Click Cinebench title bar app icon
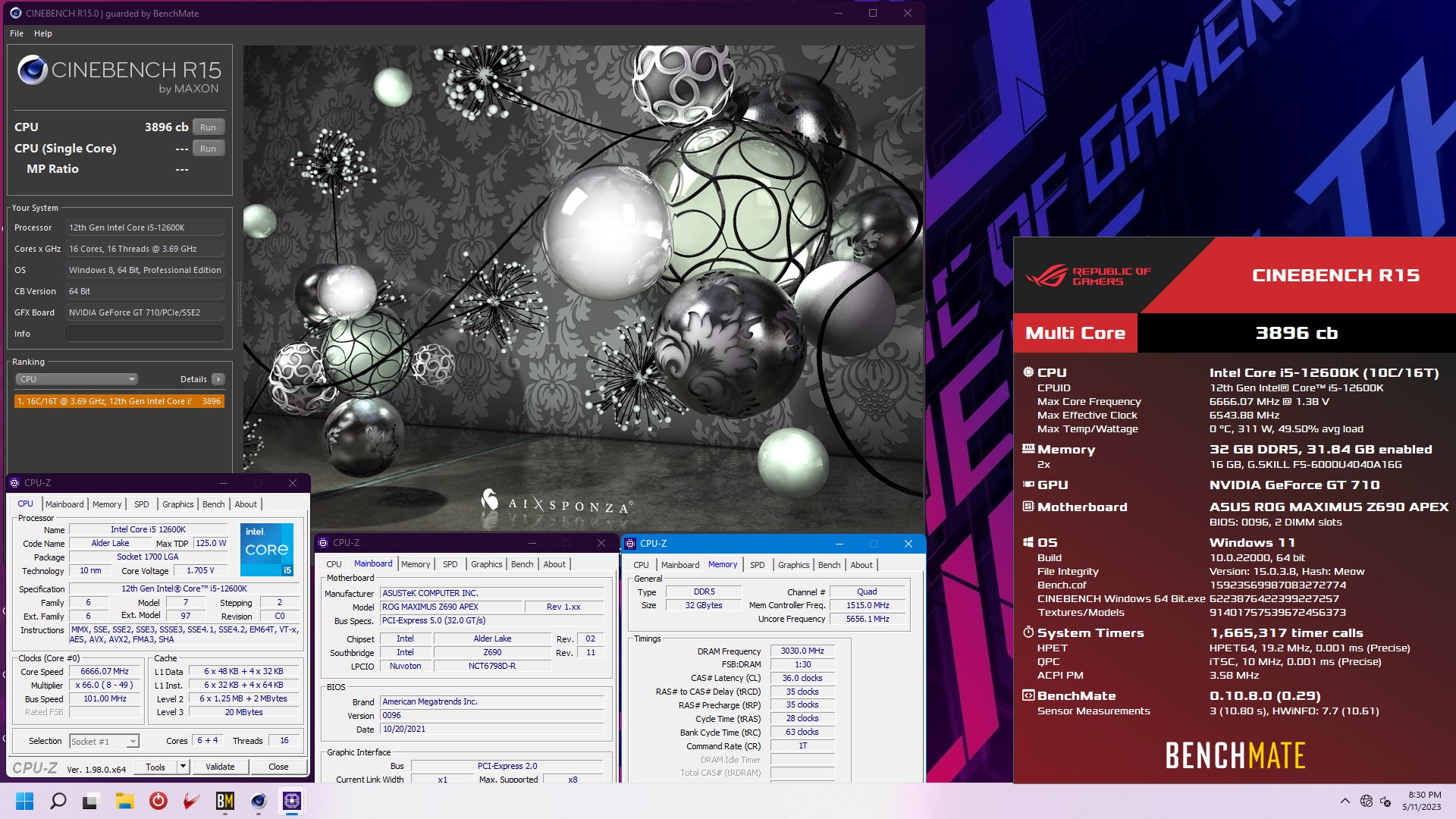1456x819 pixels. coord(15,13)
